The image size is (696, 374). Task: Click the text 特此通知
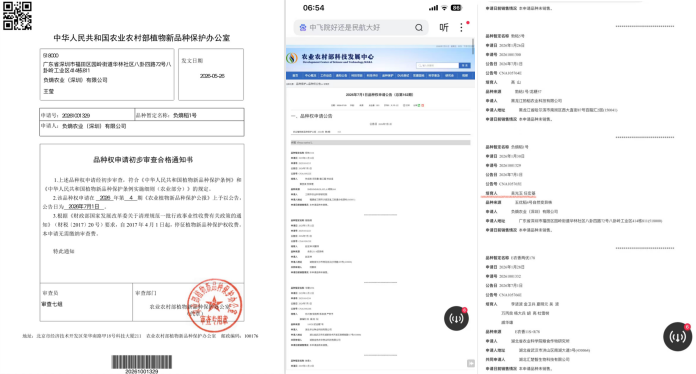coord(63,251)
